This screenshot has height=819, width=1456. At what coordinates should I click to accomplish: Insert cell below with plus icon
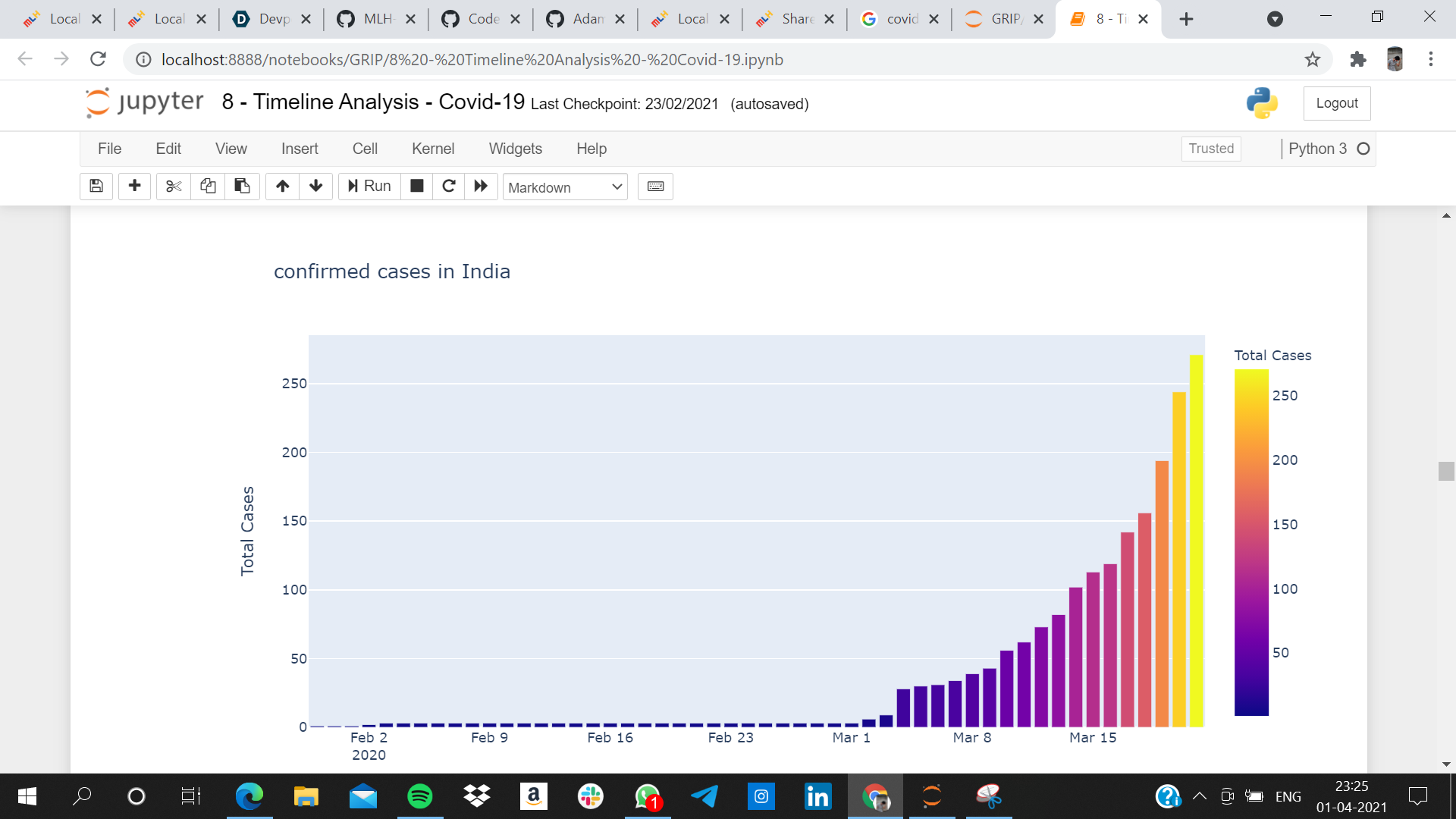[135, 187]
